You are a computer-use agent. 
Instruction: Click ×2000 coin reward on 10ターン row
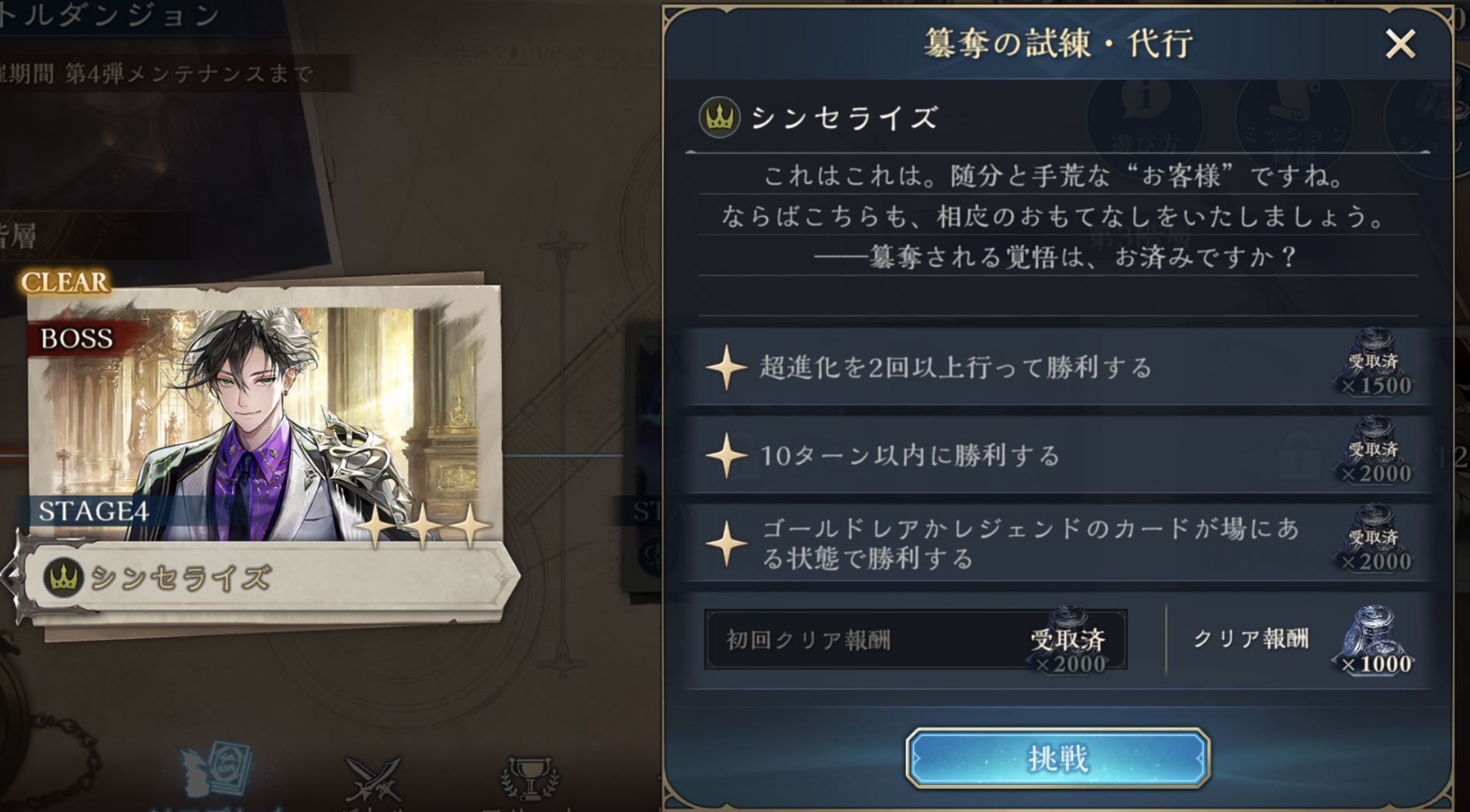(1374, 451)
